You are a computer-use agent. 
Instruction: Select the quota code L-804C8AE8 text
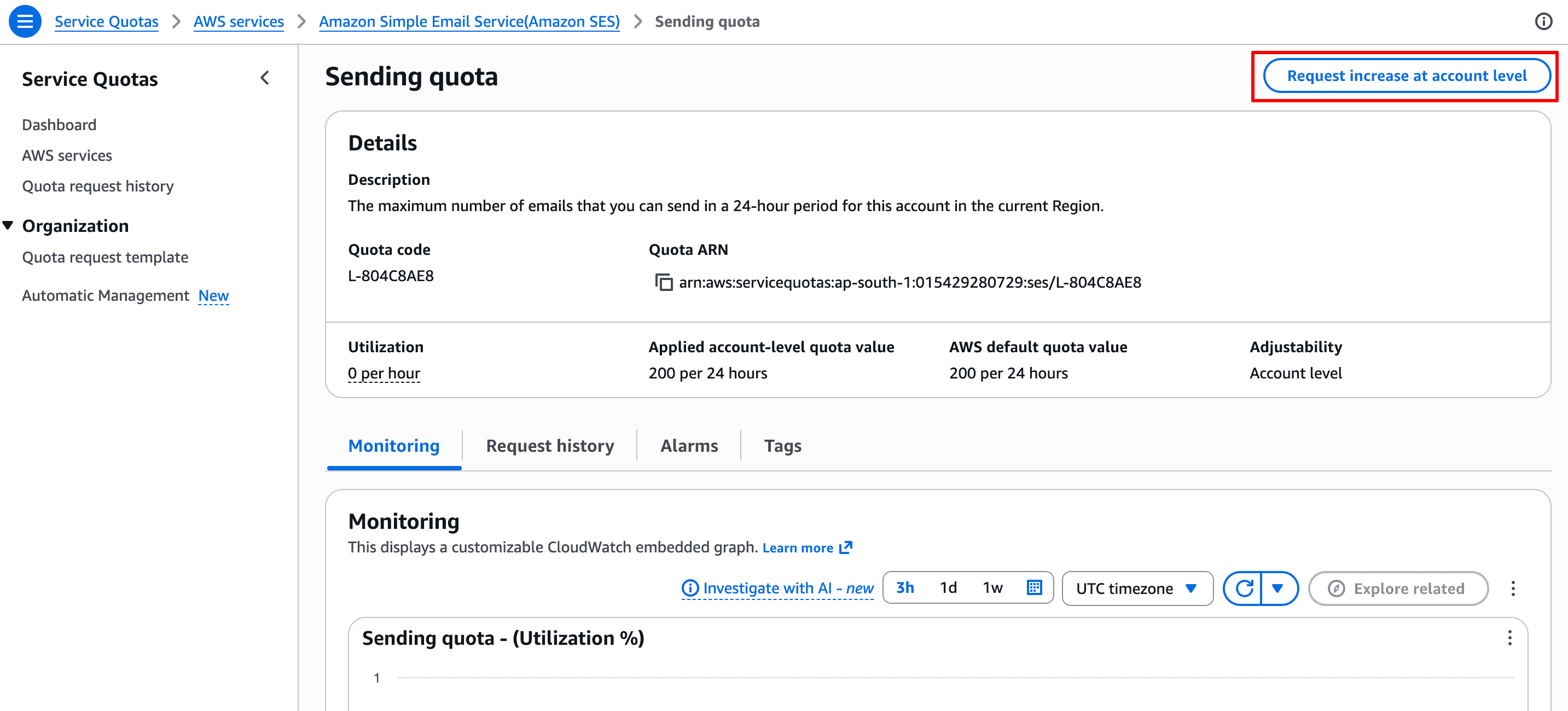click(x=391, y=276)
